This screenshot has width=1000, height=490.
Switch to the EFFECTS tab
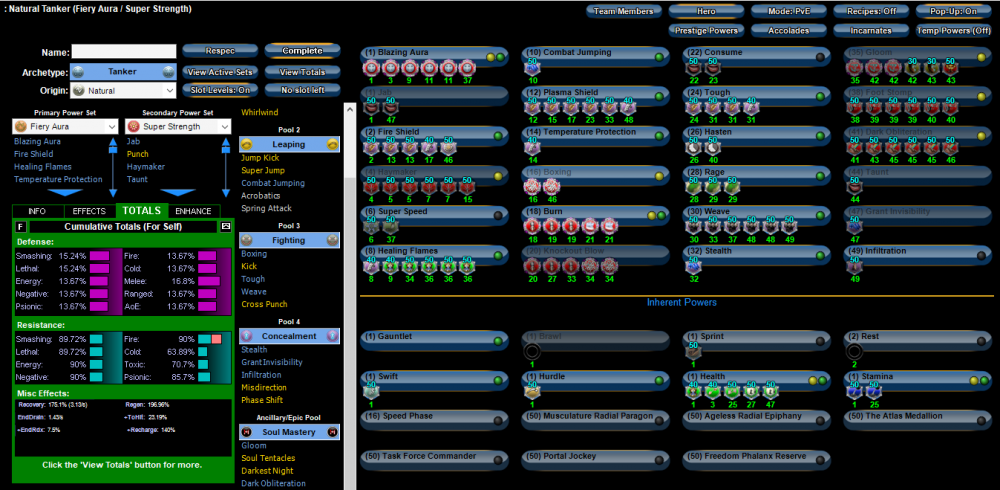[x=89, y=211]
